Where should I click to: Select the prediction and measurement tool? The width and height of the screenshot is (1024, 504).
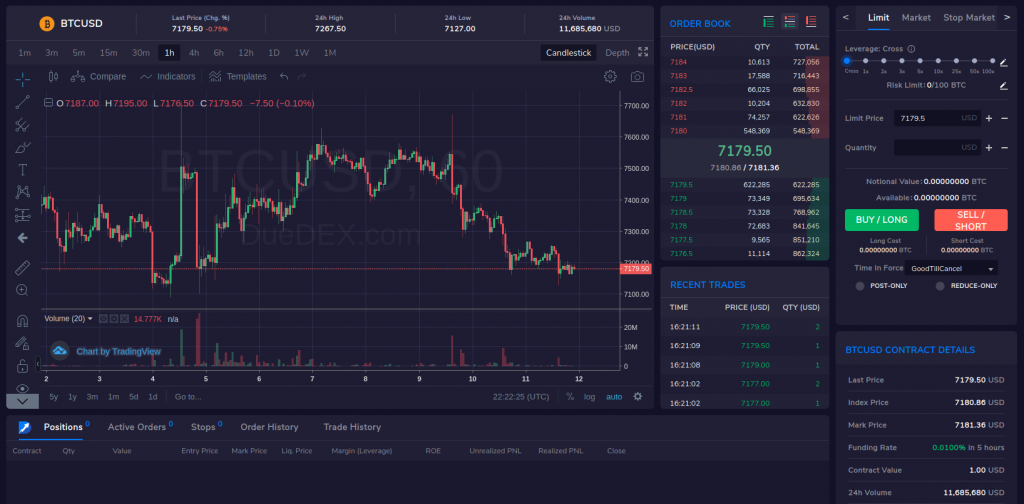coord(22,214)
